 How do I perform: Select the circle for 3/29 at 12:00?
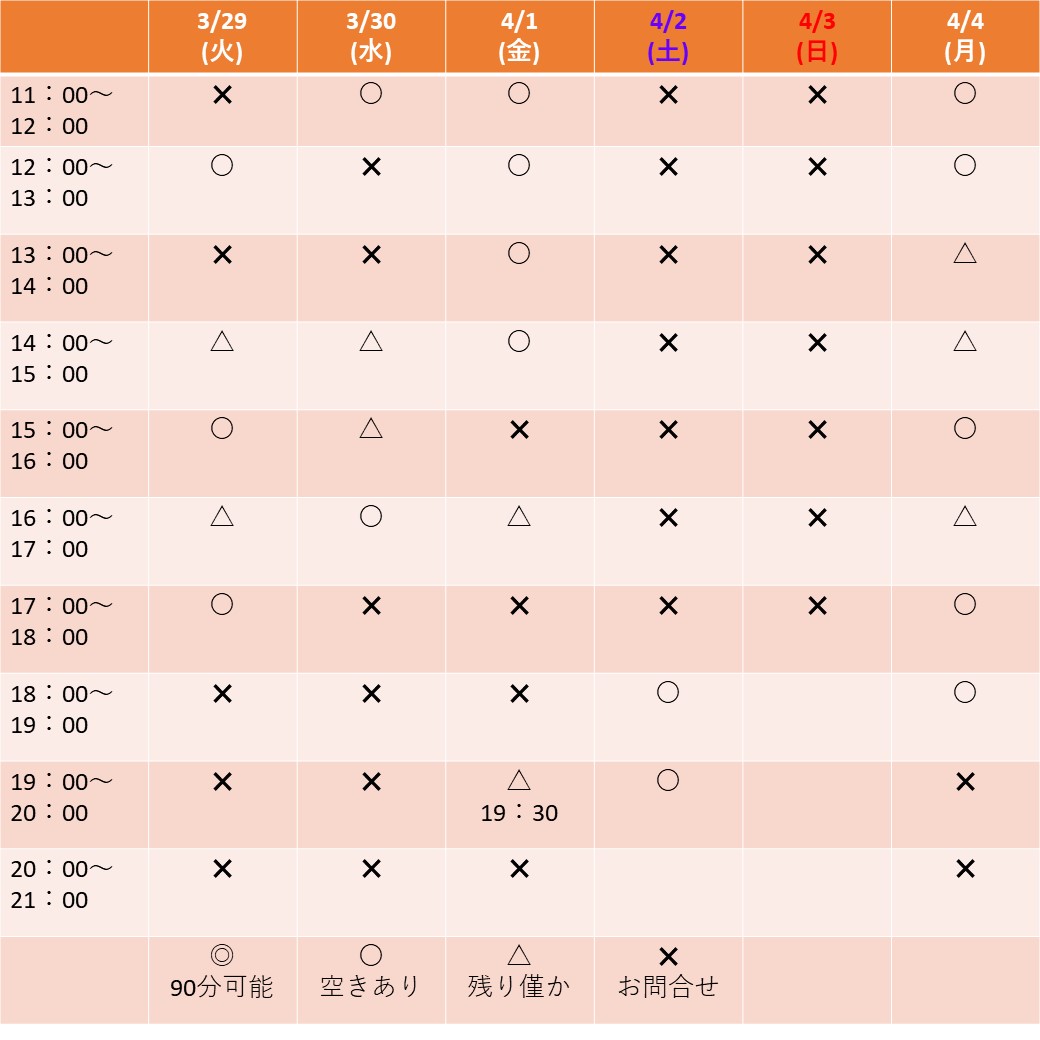222,165
